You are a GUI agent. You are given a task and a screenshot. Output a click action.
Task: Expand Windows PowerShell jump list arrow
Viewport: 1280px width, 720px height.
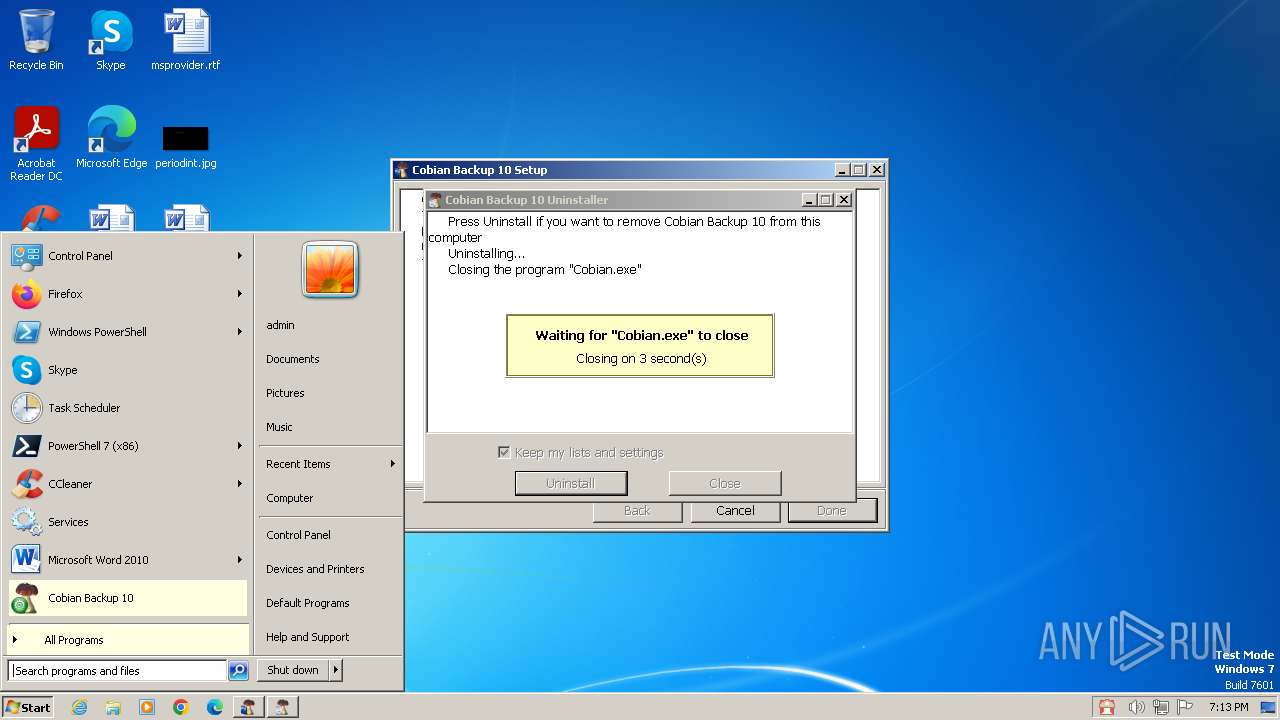tap(240, 332)
